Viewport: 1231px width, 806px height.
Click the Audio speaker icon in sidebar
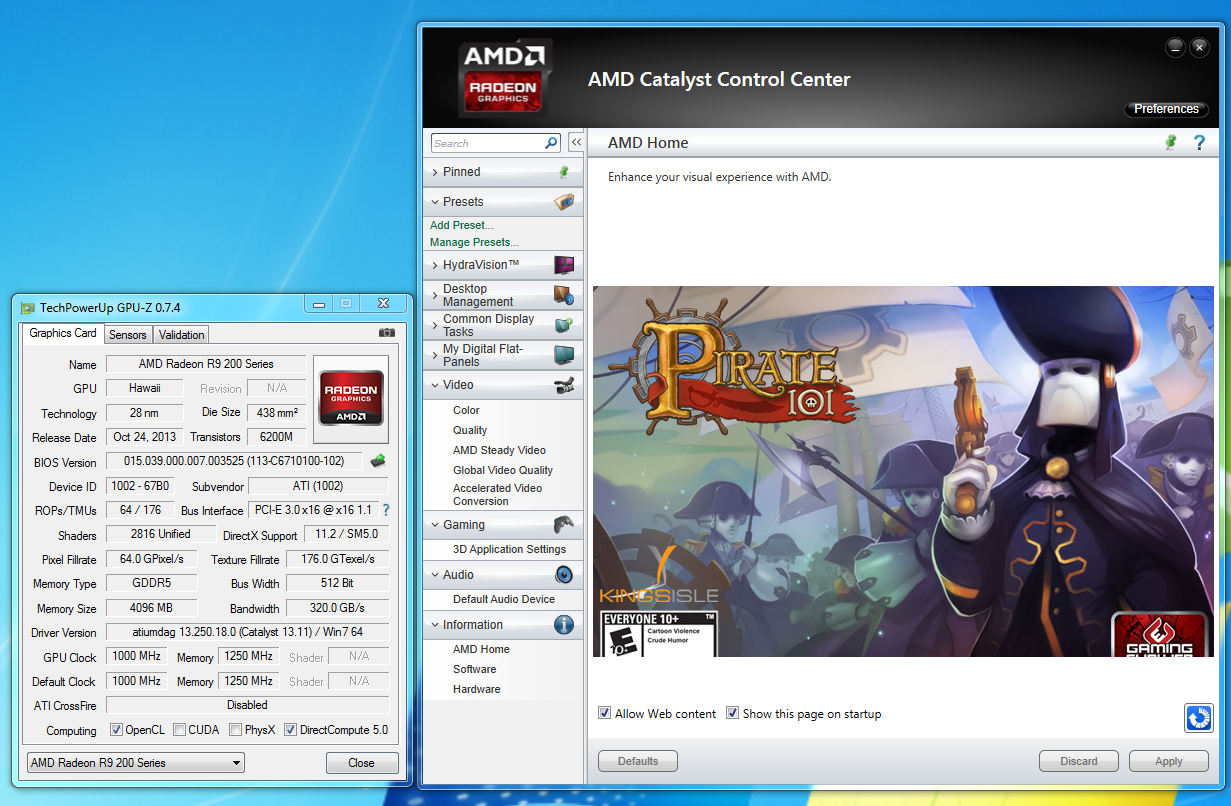coord(564,574)
